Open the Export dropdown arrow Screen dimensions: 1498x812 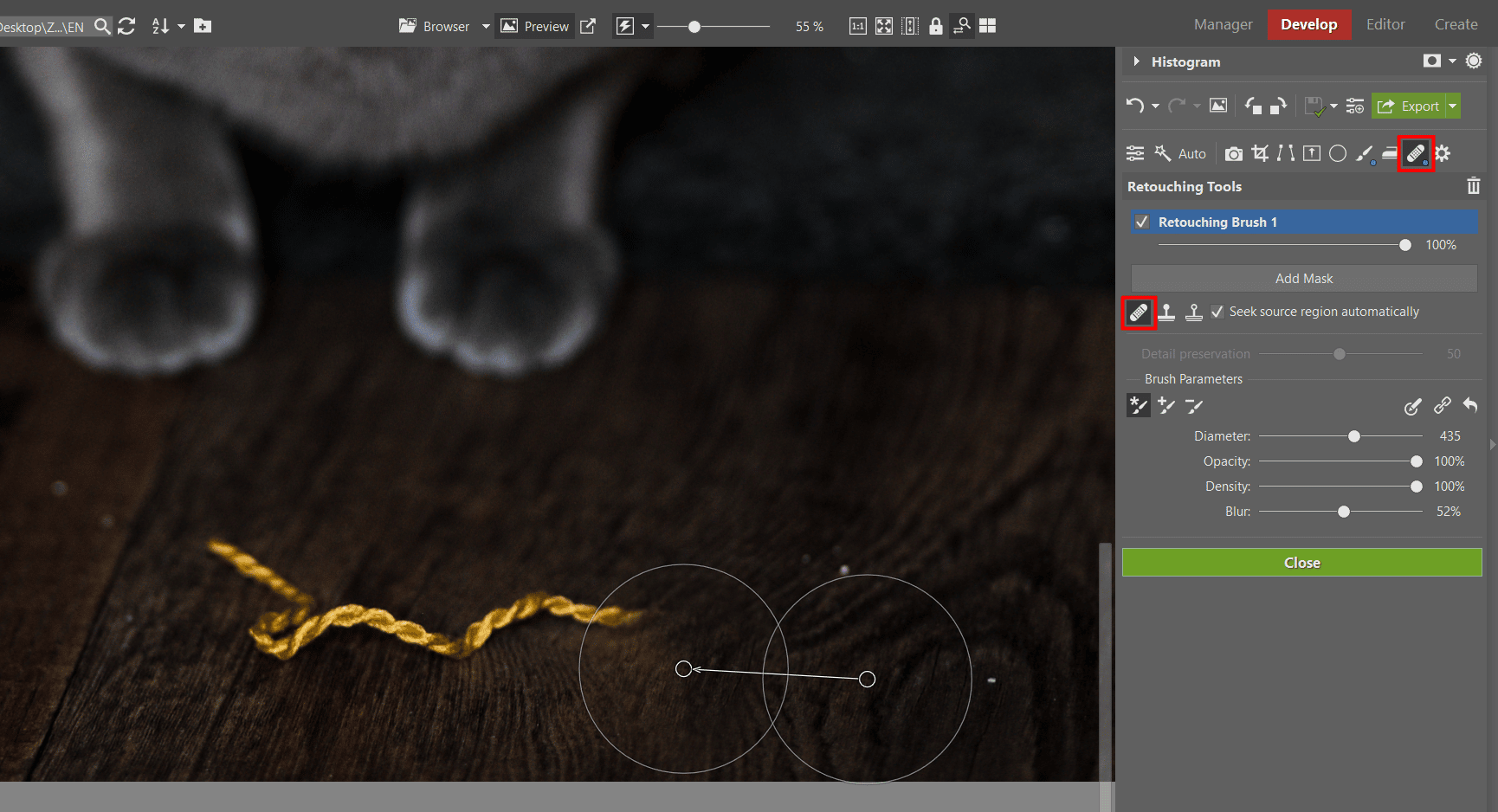click(x=1453, y=106)
